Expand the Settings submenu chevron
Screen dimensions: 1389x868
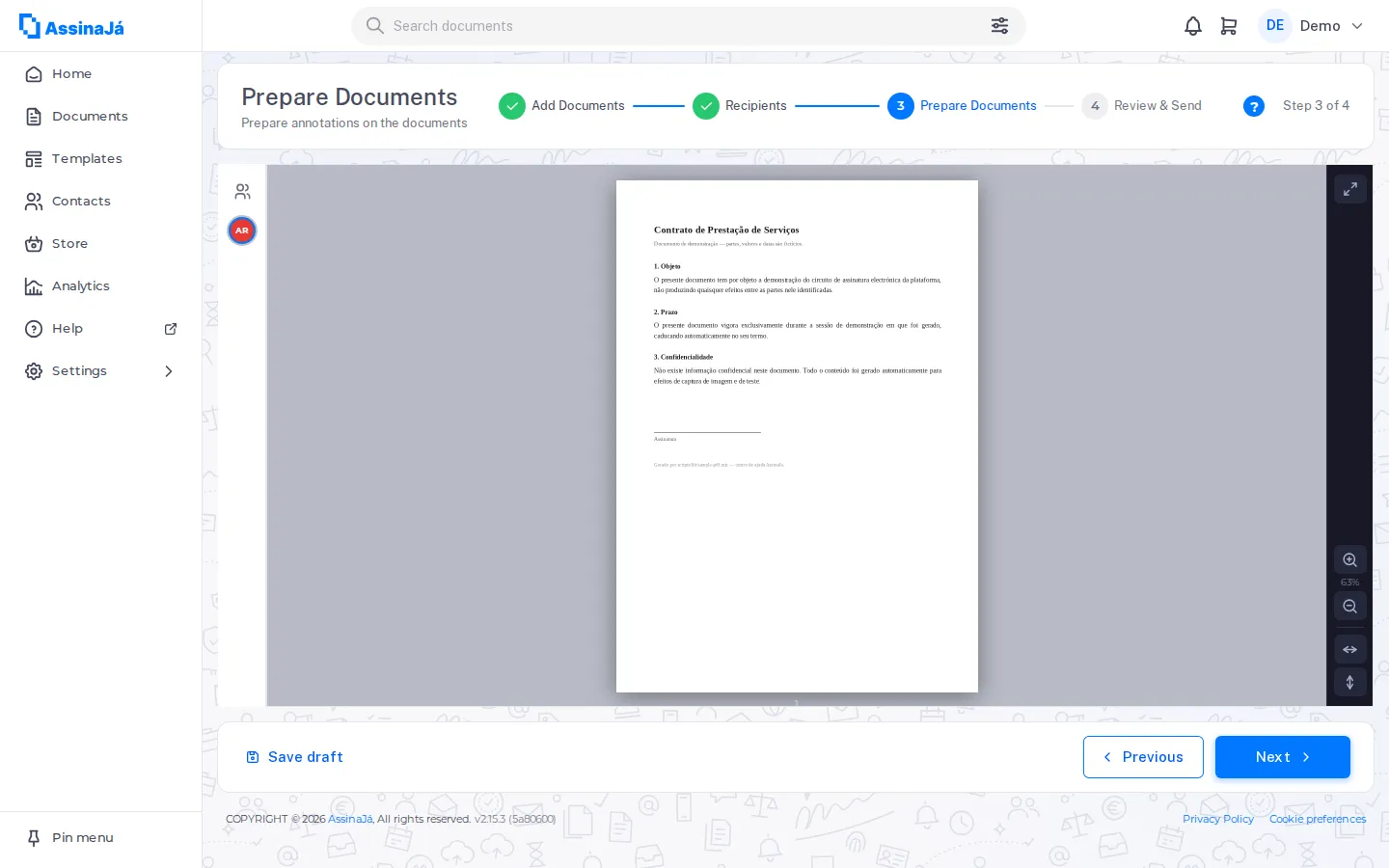[x=169, y=371]
